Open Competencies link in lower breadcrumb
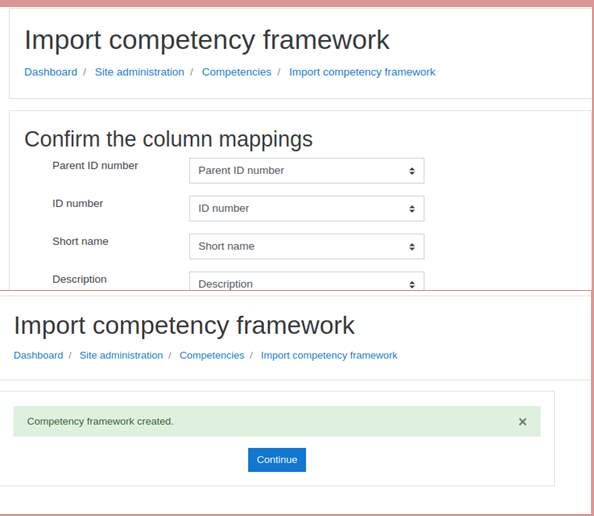594x516 pixels. 212,355
